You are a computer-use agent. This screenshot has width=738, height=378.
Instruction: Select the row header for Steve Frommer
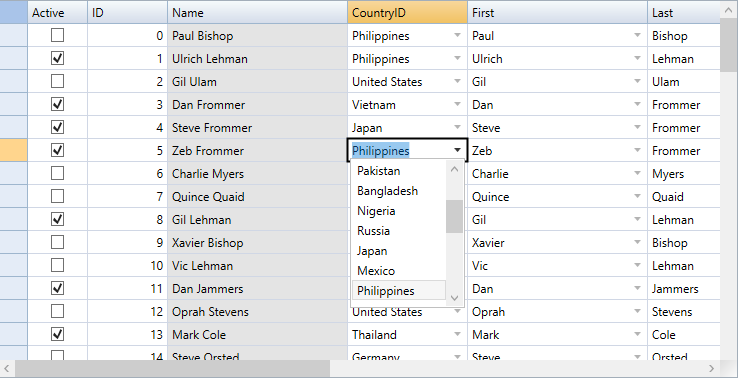(x=14, y=127)
